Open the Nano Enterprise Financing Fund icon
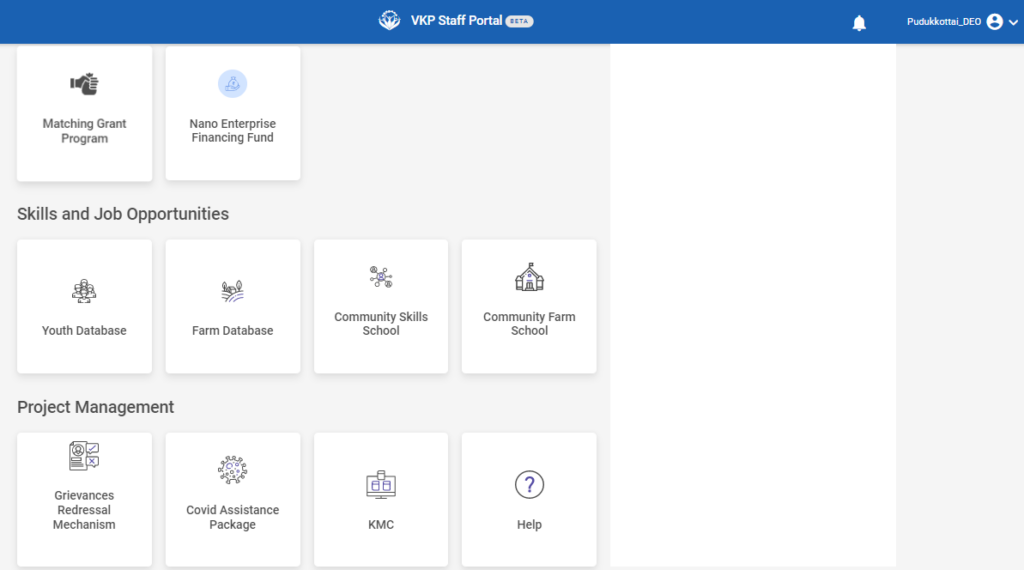The height and width of the screenshot is (570, 1024). tap(232, 84)
